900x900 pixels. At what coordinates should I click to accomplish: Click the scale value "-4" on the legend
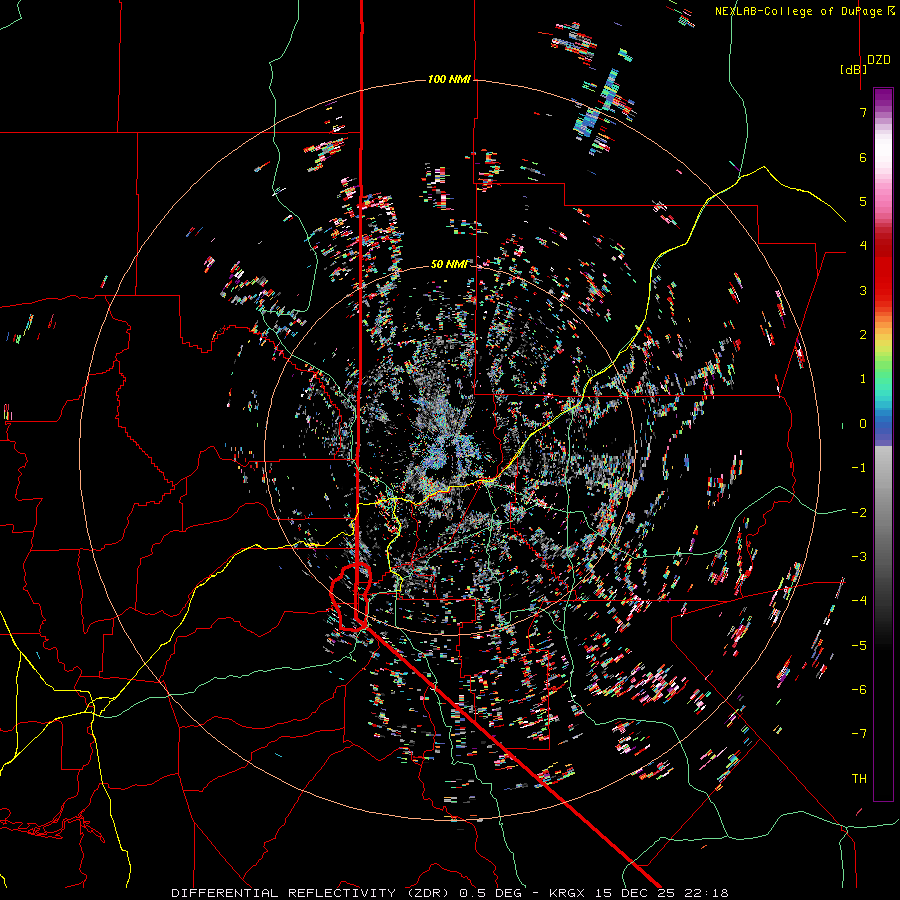pyautogui.click(x=859, y=601)
